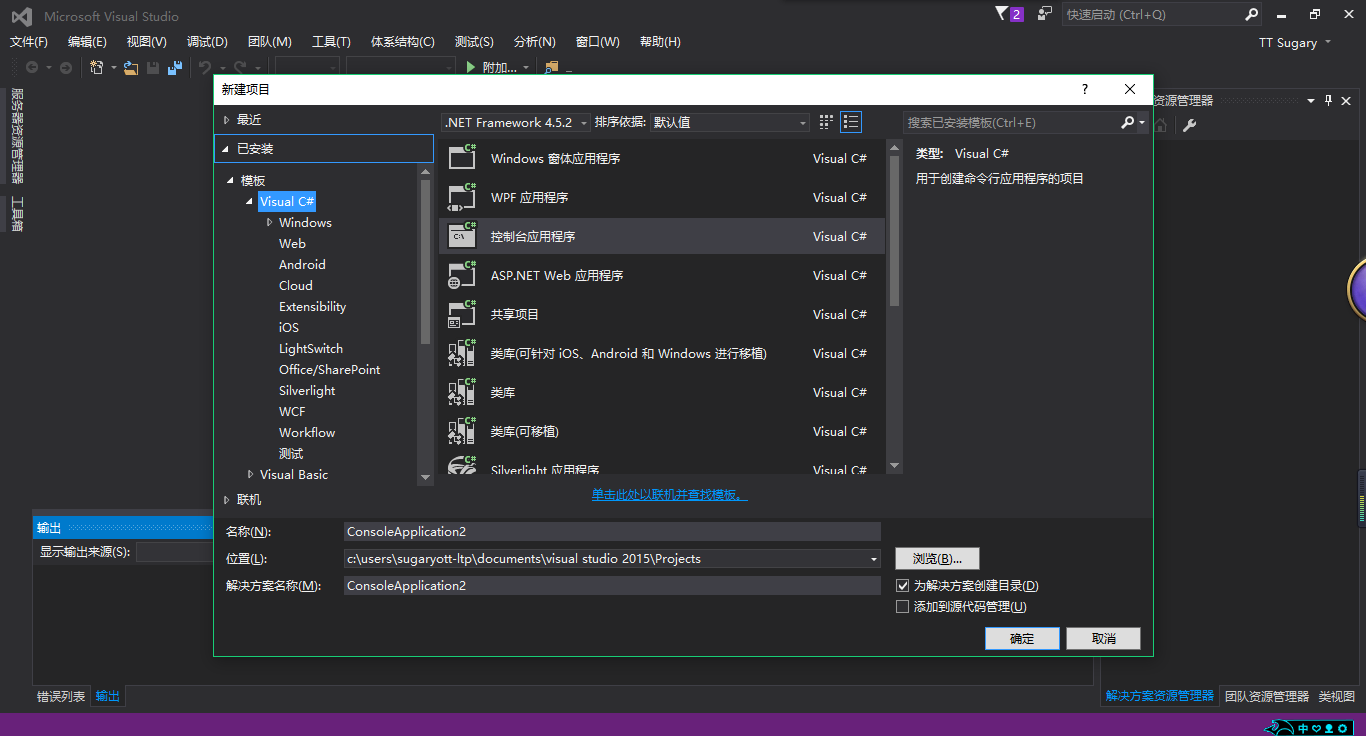The image size is (1366, 736).
Task: Collapse the 已安装 section
Action: click(x=227, y=148)
